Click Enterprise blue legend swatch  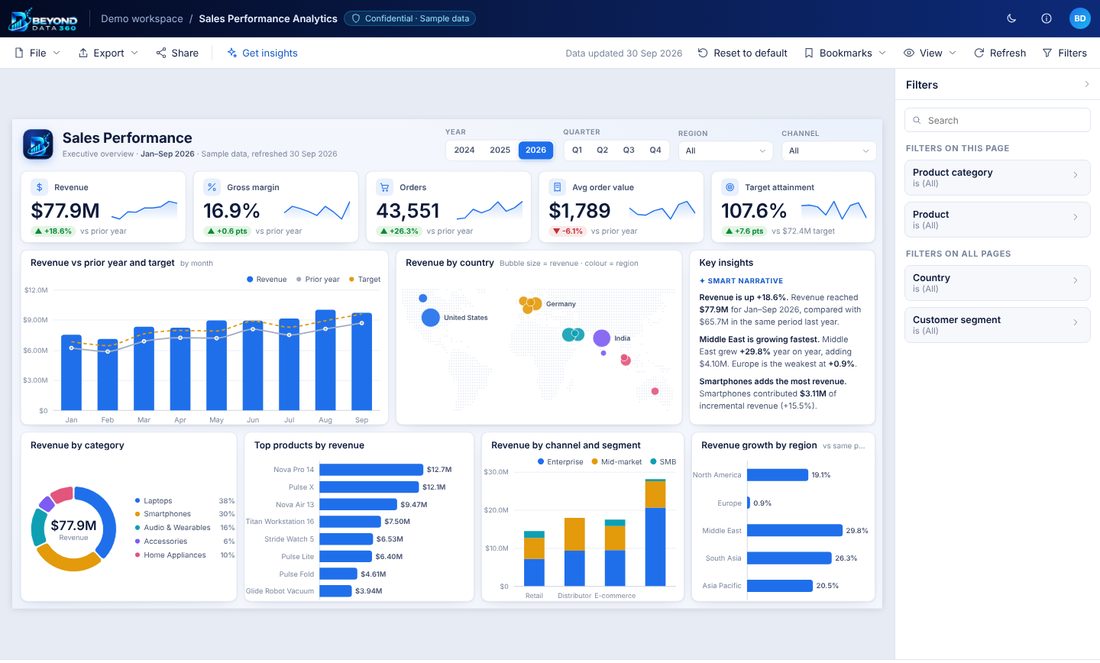540,462
